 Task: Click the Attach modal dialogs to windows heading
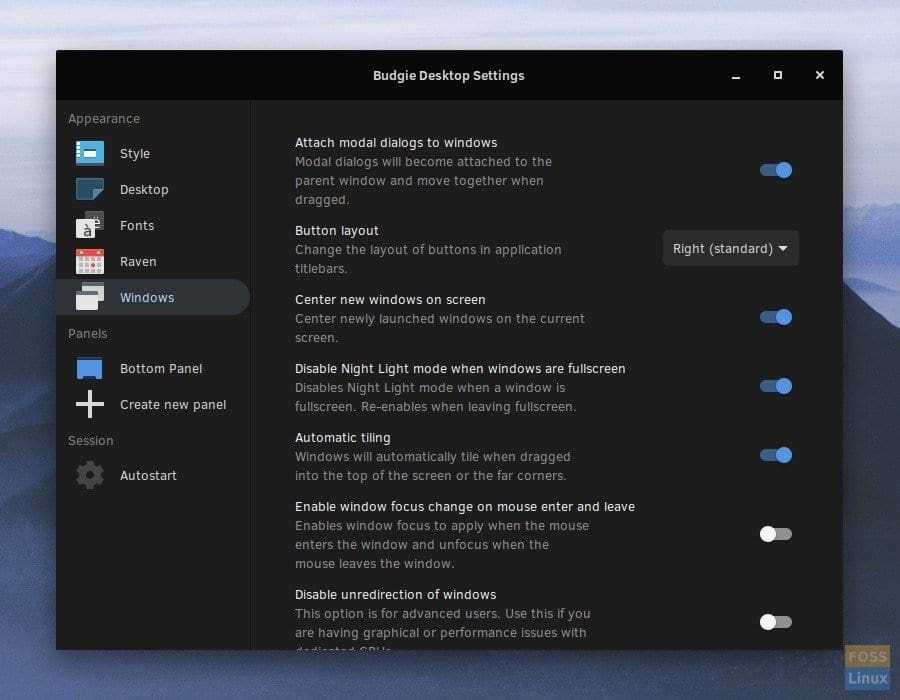(x=396, y=142)
